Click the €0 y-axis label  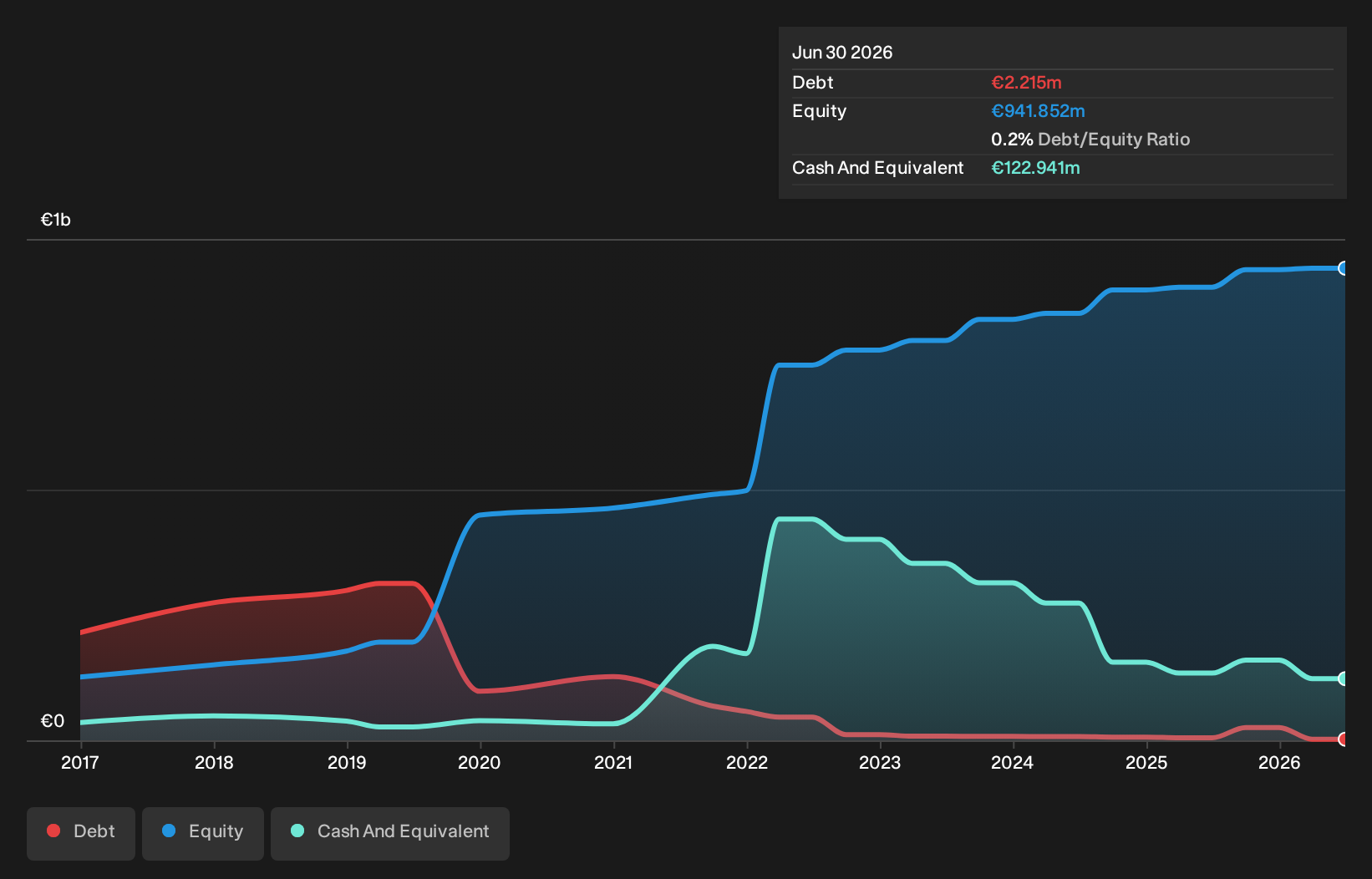[53, 721]
